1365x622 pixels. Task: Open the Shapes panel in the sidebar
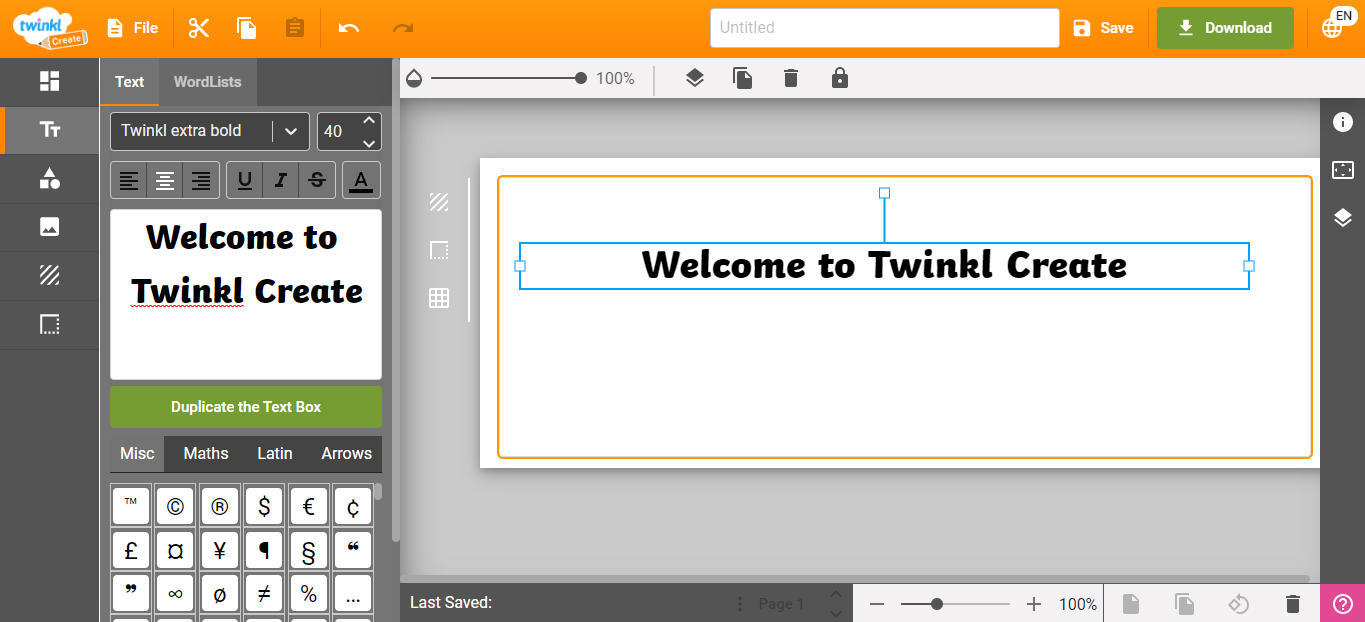49,178
